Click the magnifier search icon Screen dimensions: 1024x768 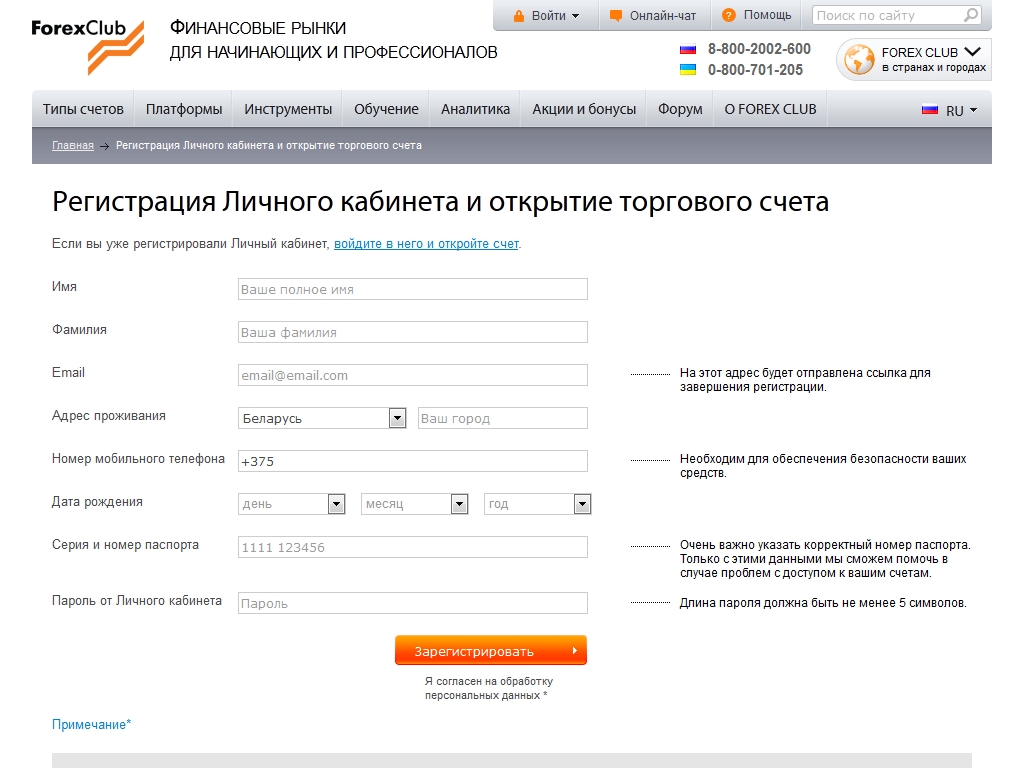[970, 15]
